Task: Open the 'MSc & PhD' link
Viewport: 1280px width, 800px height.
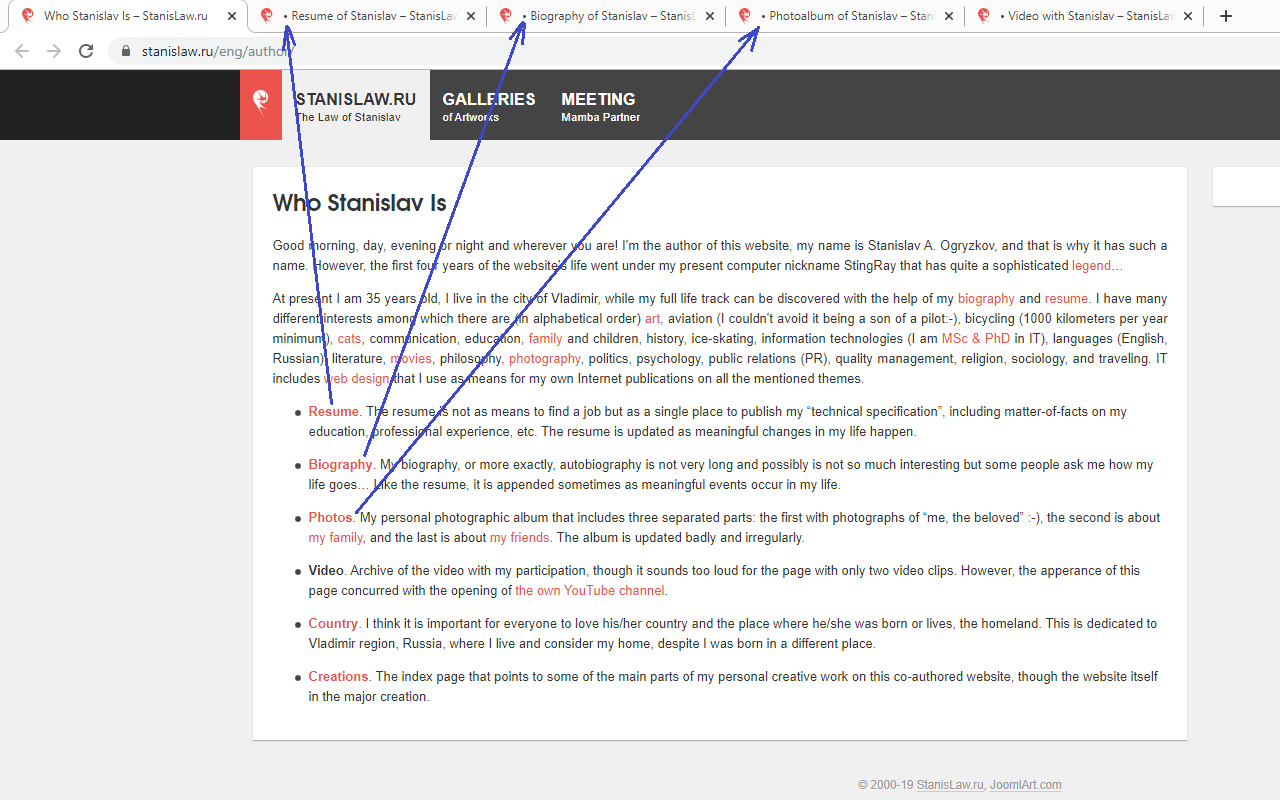Action: [x=976, y=339]
